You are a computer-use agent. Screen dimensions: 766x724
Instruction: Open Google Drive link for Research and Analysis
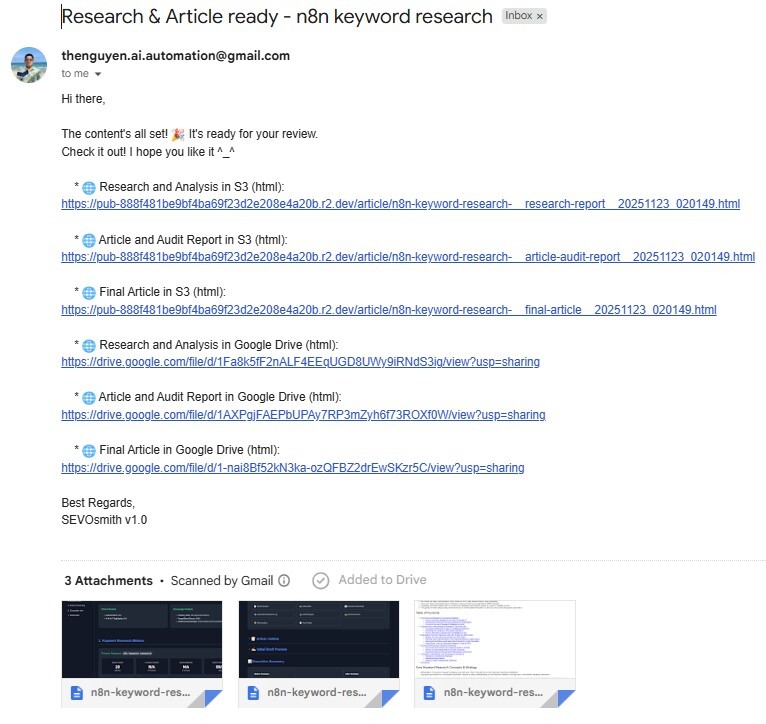pos(300,362)
